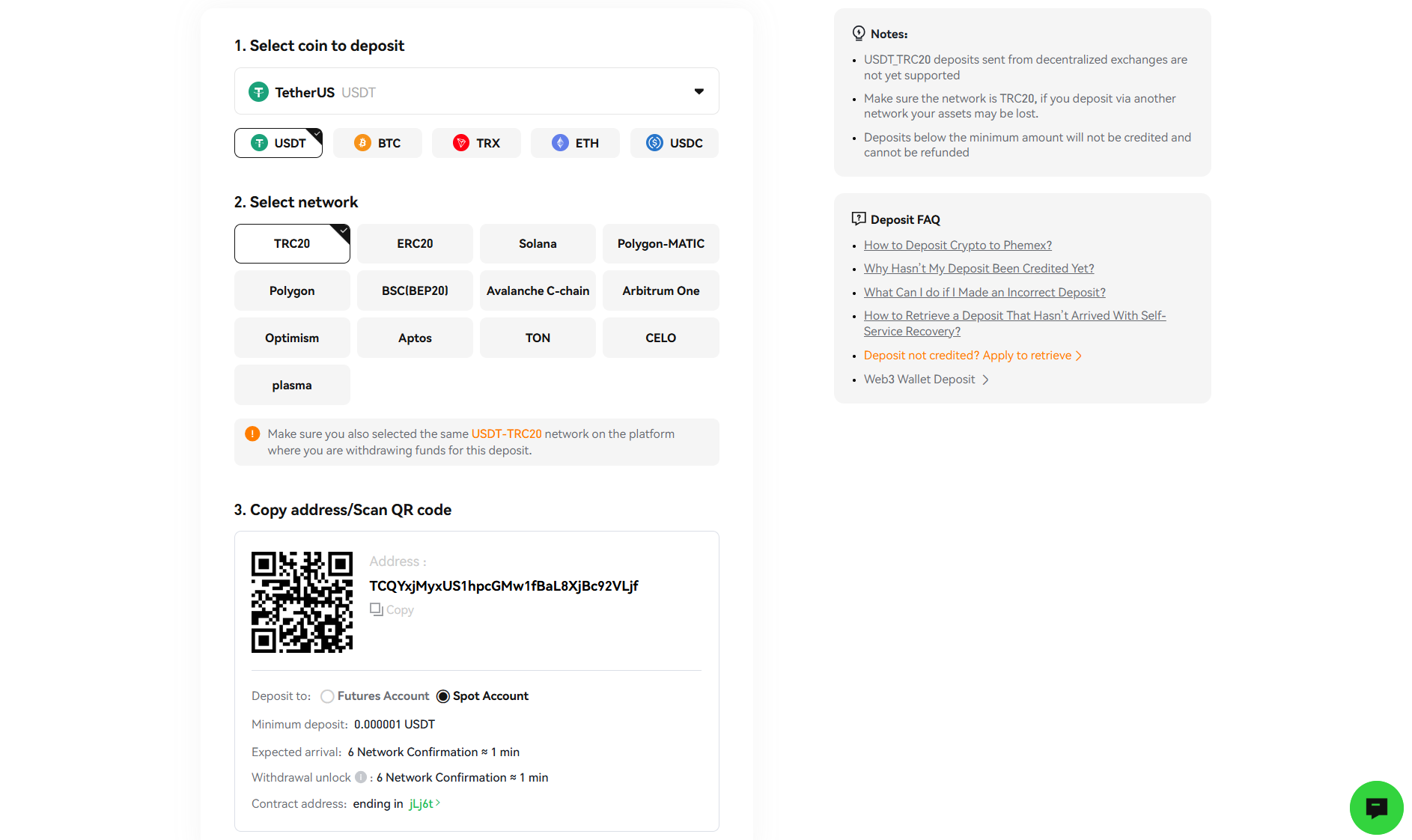Viewport: 1412px width, 840px height.
Task: Click the withdrawal unlock info icon
Action: [x=361, y=777]
